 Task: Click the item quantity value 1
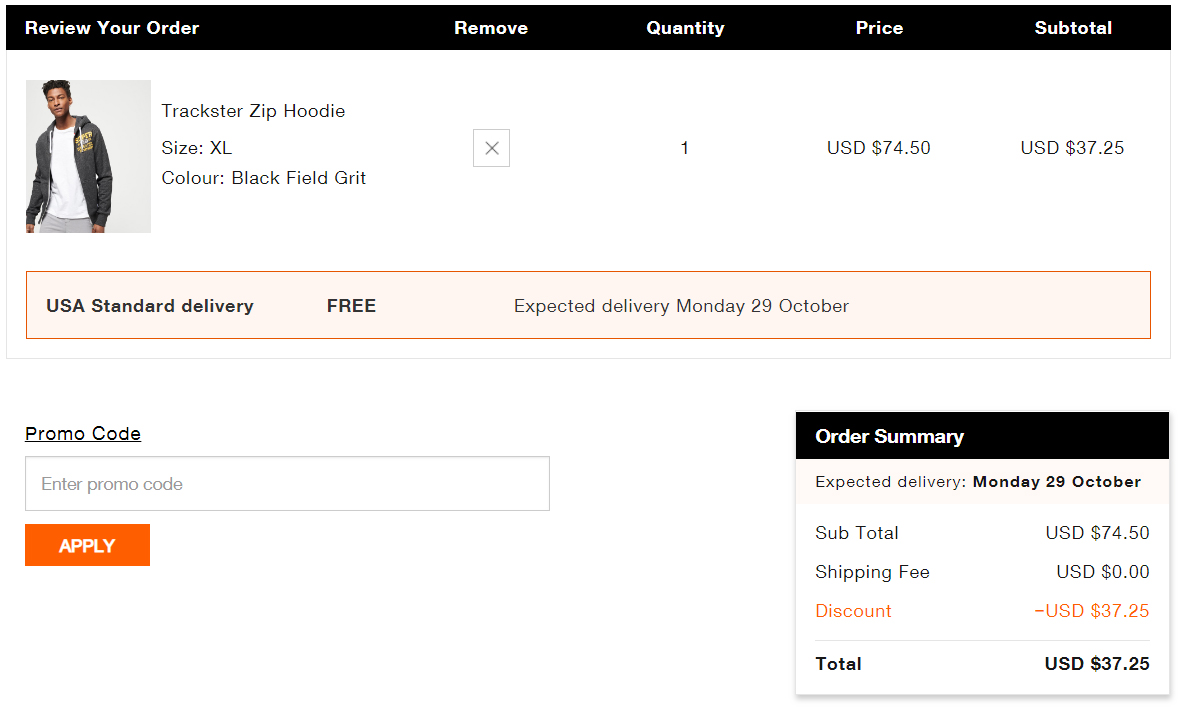click(684, 148)
